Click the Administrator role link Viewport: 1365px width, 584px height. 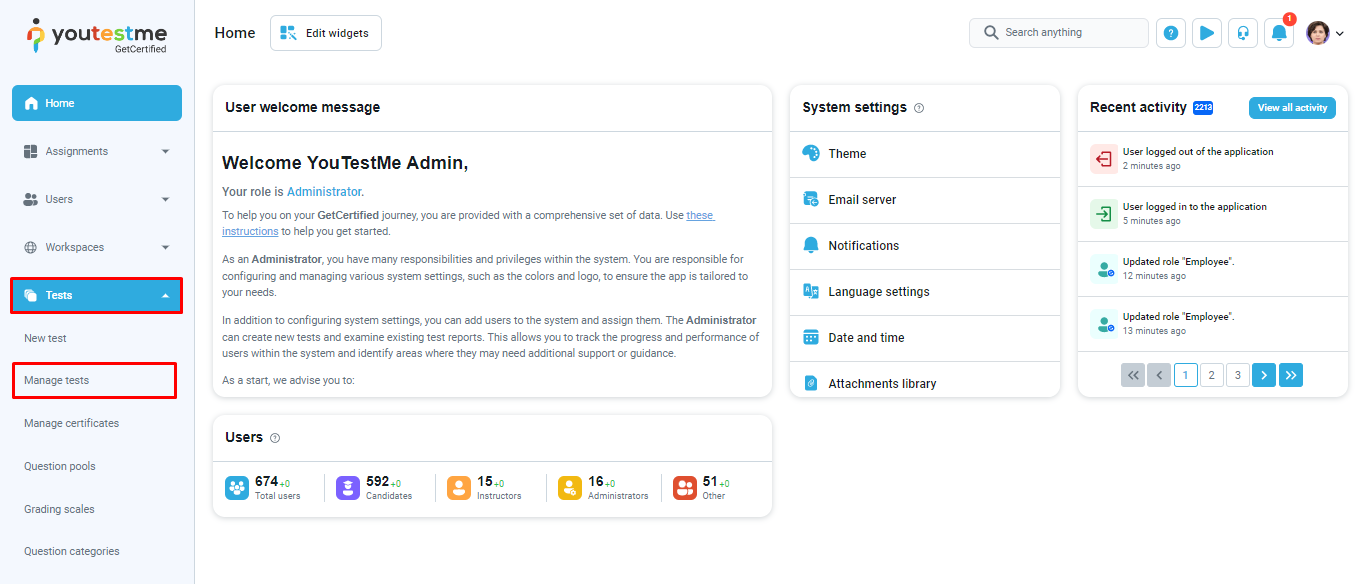(x=324, y=191)
